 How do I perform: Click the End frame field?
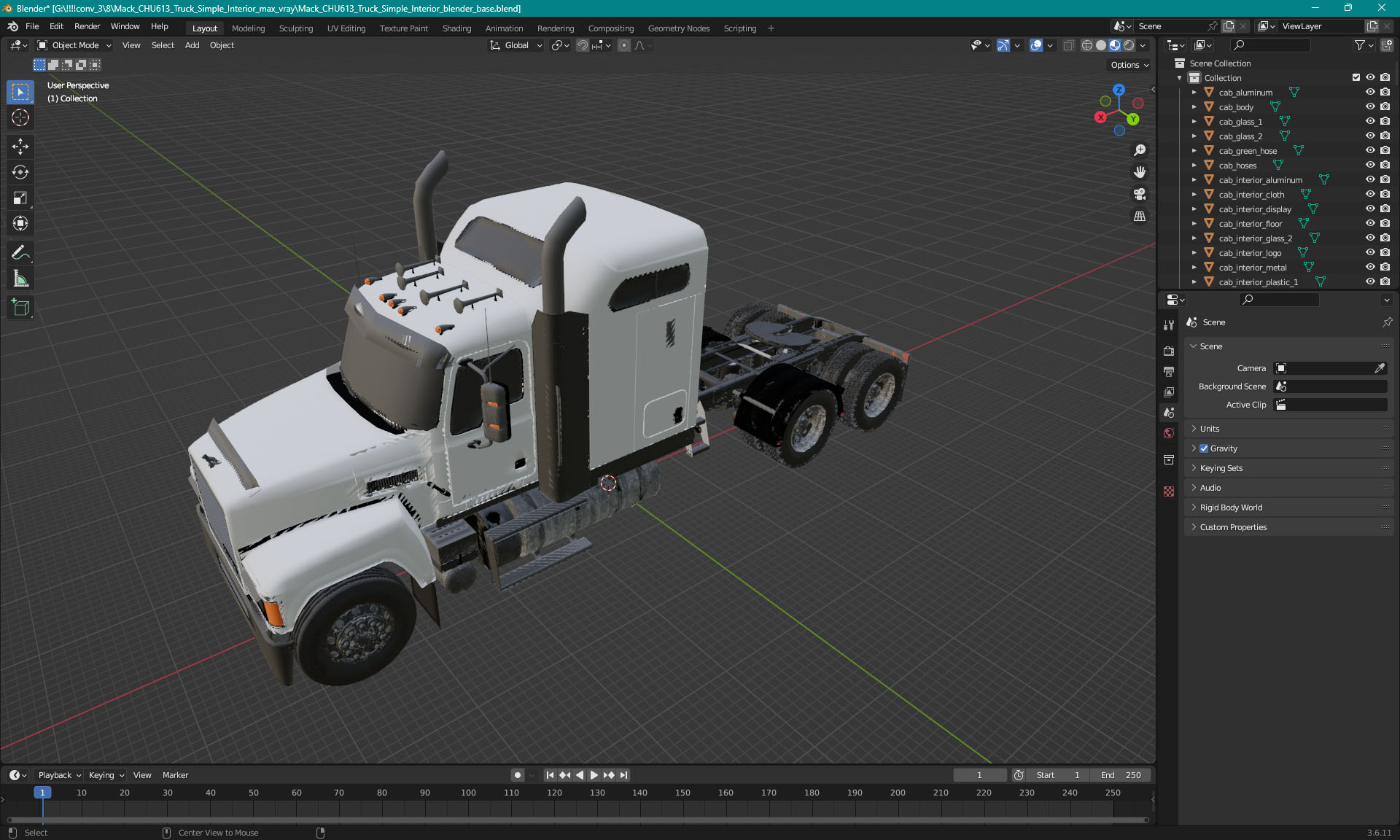coord(1121,775)
